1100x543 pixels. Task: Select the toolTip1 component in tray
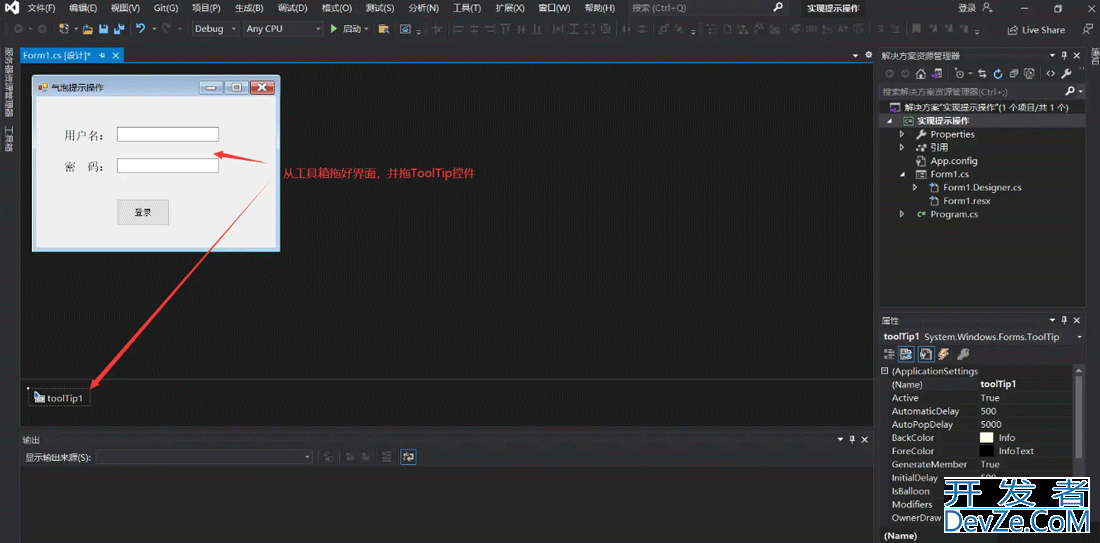click(x=59, y=398)
